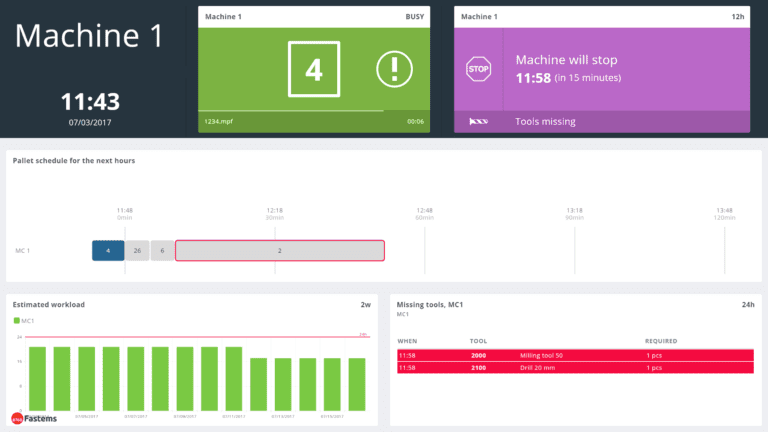Select red-outlined pallet 2 block
The width and height of the screenshot is (768, 432).
(280, 250)
